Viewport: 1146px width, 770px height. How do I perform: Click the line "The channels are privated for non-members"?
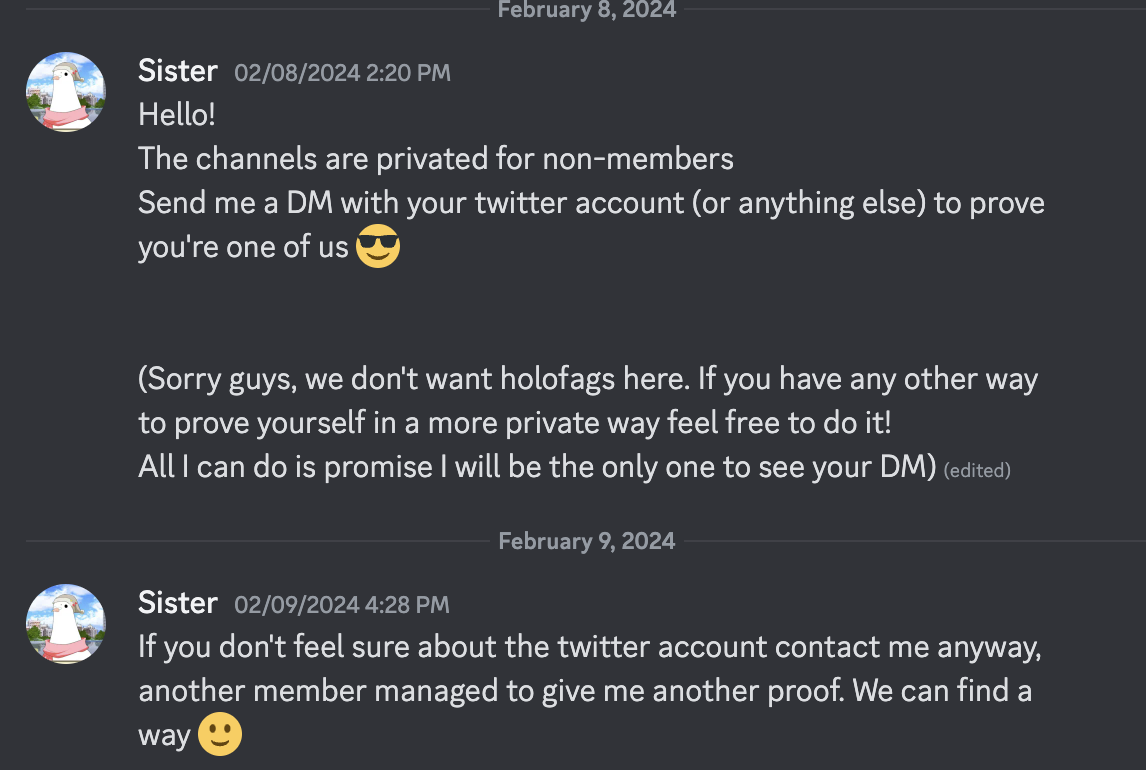(436, 158)
